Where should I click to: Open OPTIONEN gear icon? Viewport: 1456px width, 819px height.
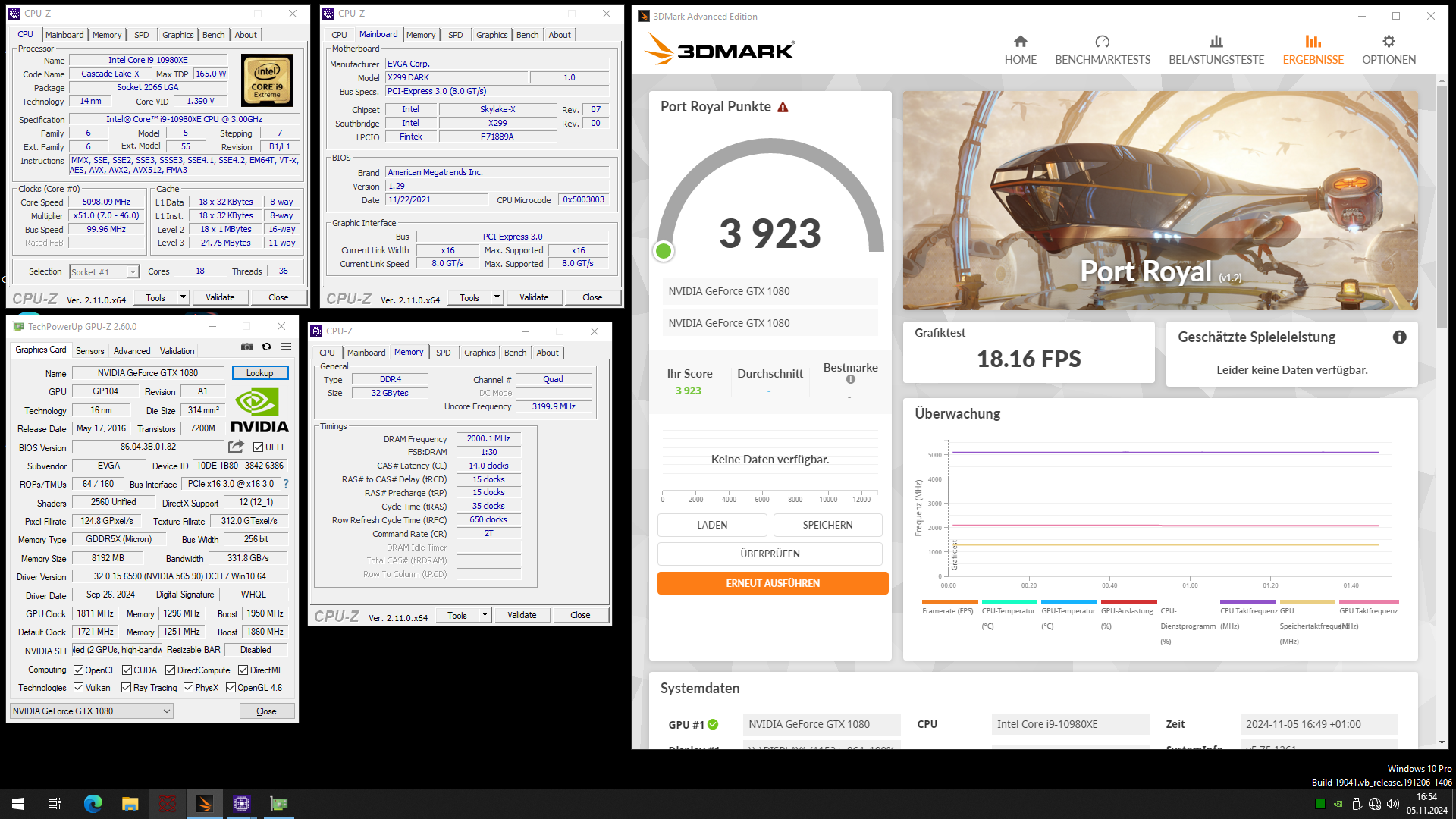(1389, 42)
